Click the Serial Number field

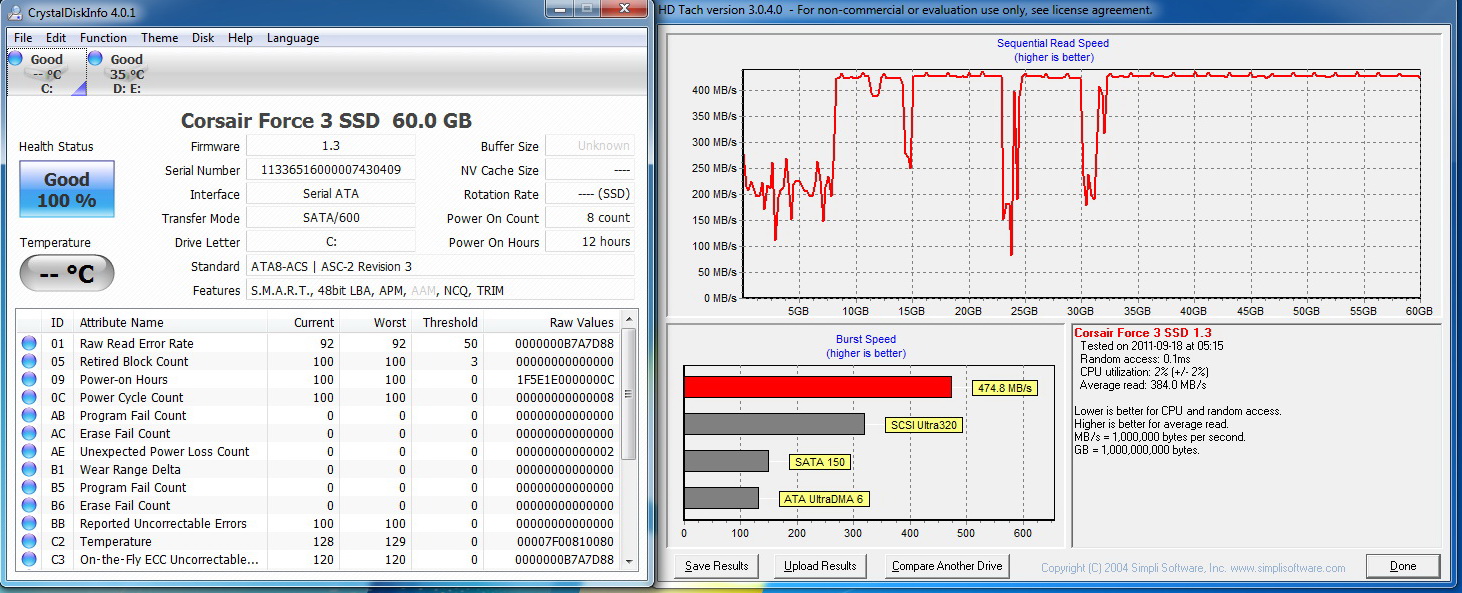(330, 170)
